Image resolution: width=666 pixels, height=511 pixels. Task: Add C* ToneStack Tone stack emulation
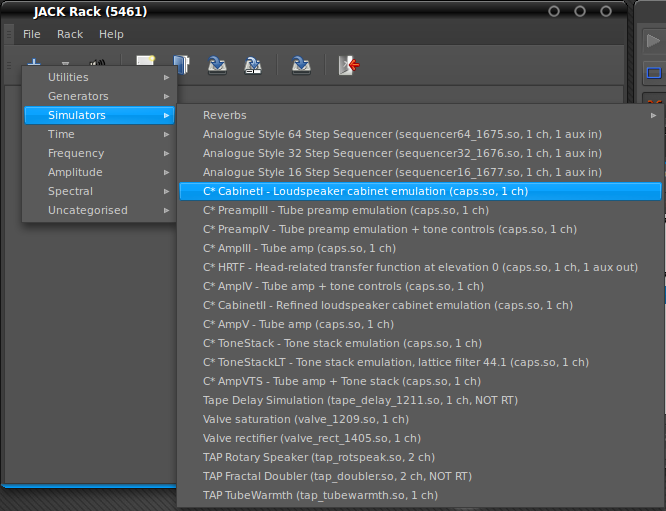[420, 343]
